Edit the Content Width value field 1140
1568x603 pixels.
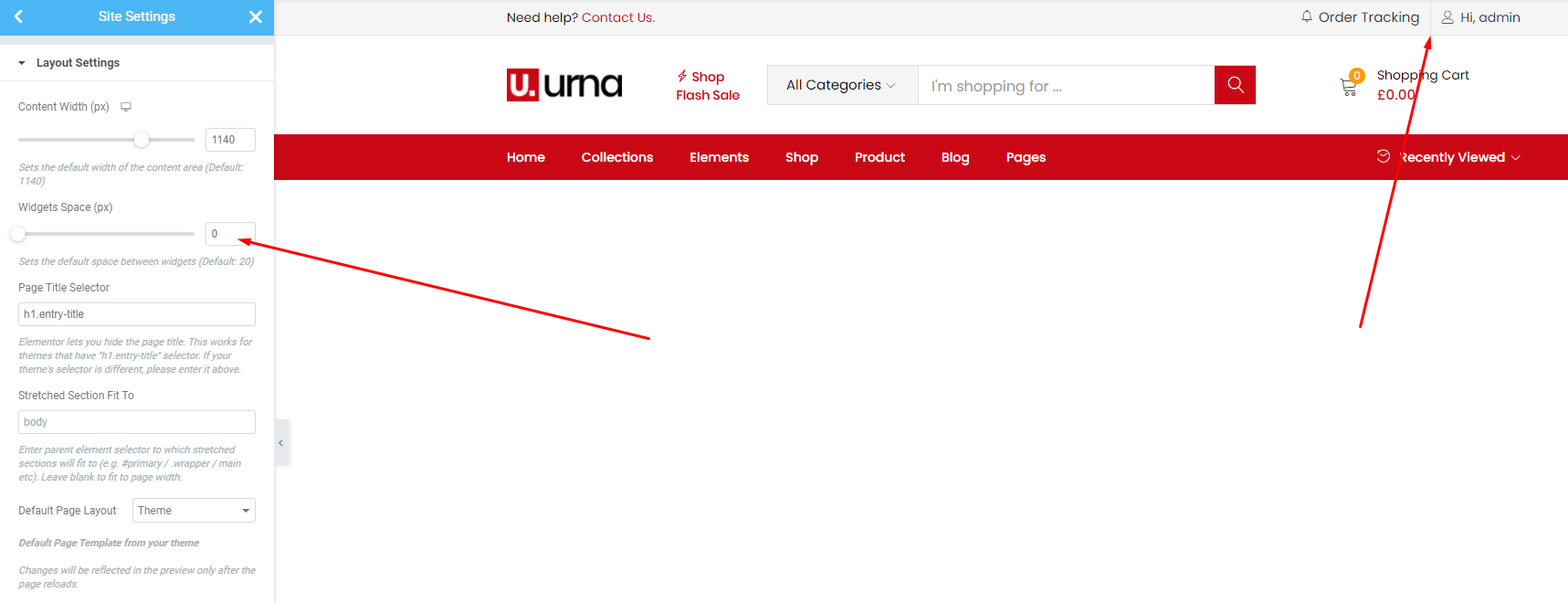230,140
